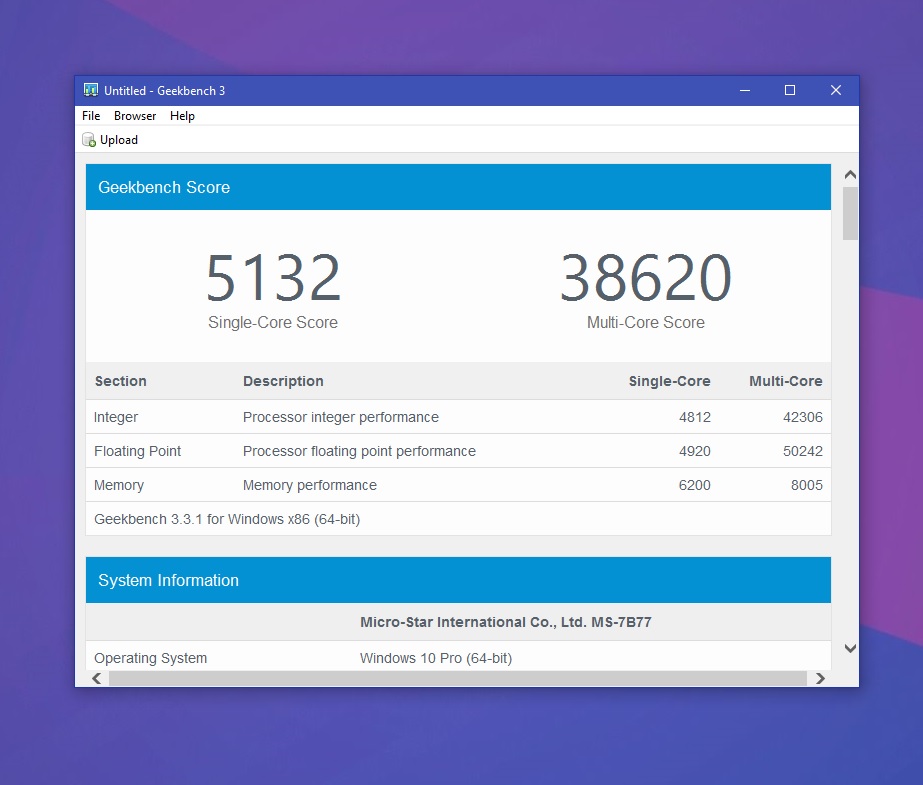
Task: Click the Upload database icon
Action: (x=89, y=139)
